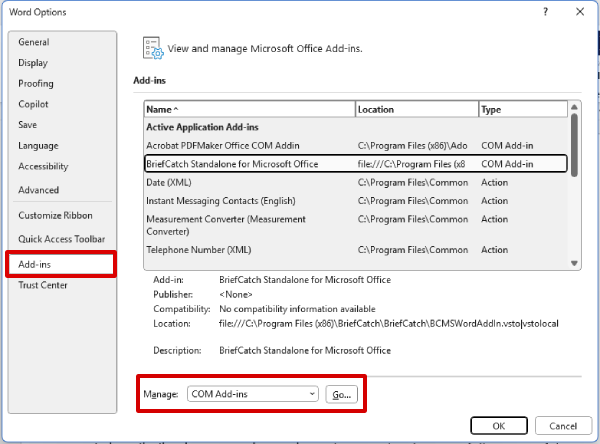The height and width of the screenshot is (444, 600).
Task: Go to Proofing settings
Action: [36, 83]
